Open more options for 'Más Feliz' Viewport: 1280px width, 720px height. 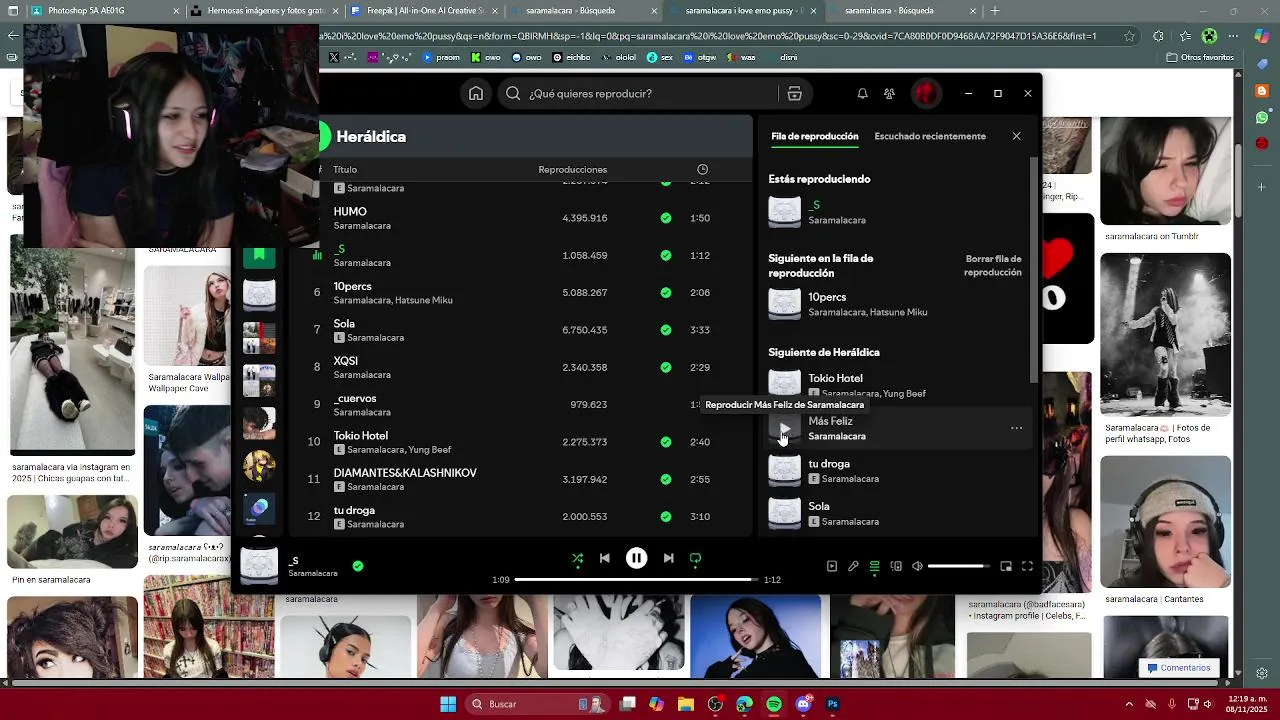[x=1016, y=428]
